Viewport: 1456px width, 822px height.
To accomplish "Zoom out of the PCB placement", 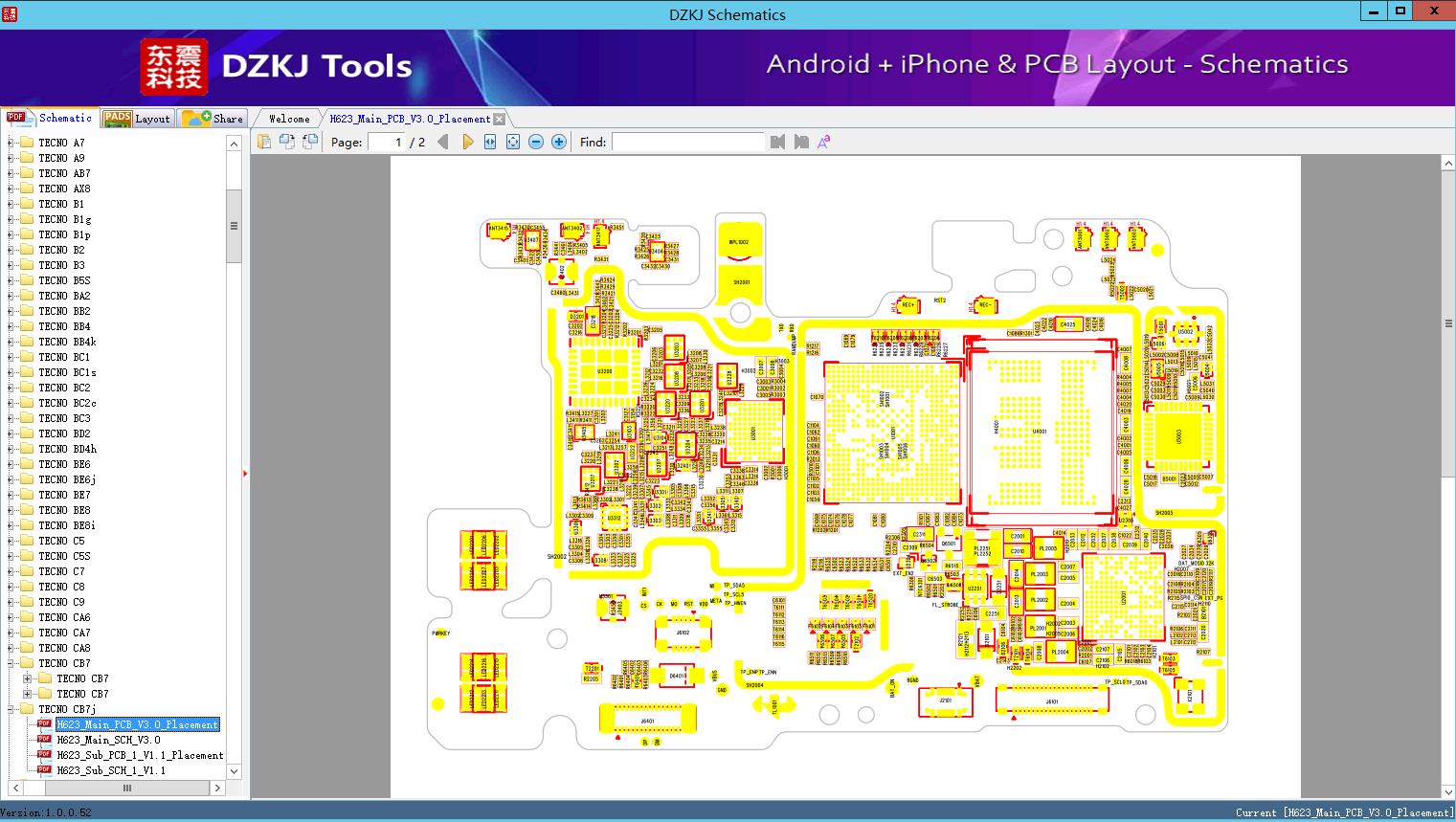I will (x=536, y=142).
